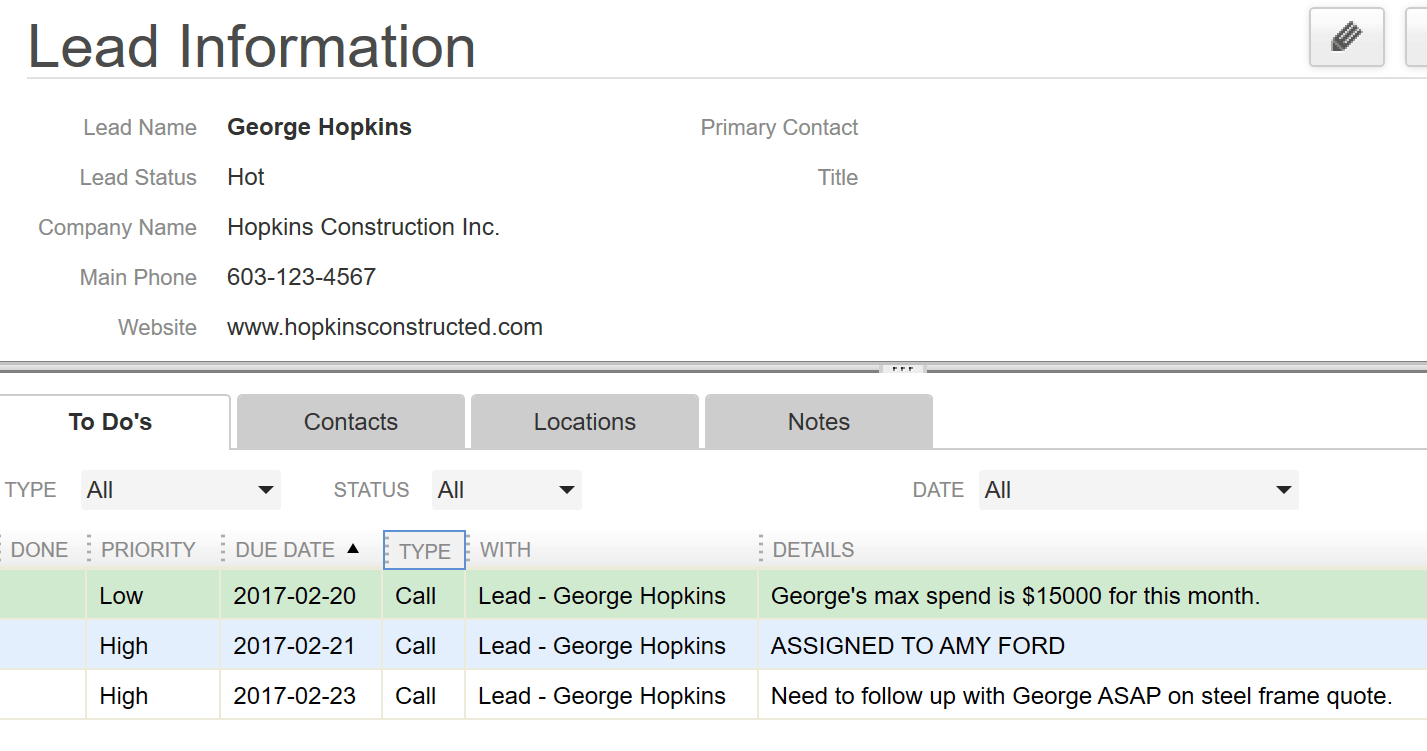Select the TYPE column header
The width and height of the screenshot is (1427, 751).
coord(423,549)
